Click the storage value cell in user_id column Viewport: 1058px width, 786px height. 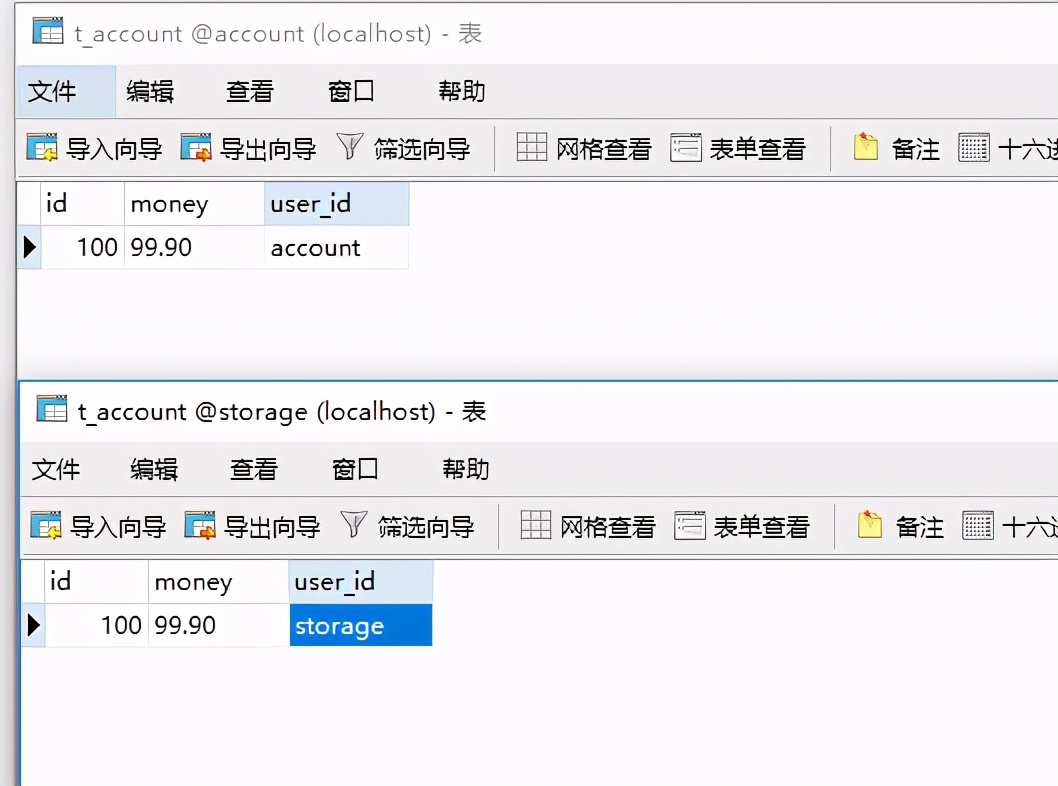pos(360,625)
